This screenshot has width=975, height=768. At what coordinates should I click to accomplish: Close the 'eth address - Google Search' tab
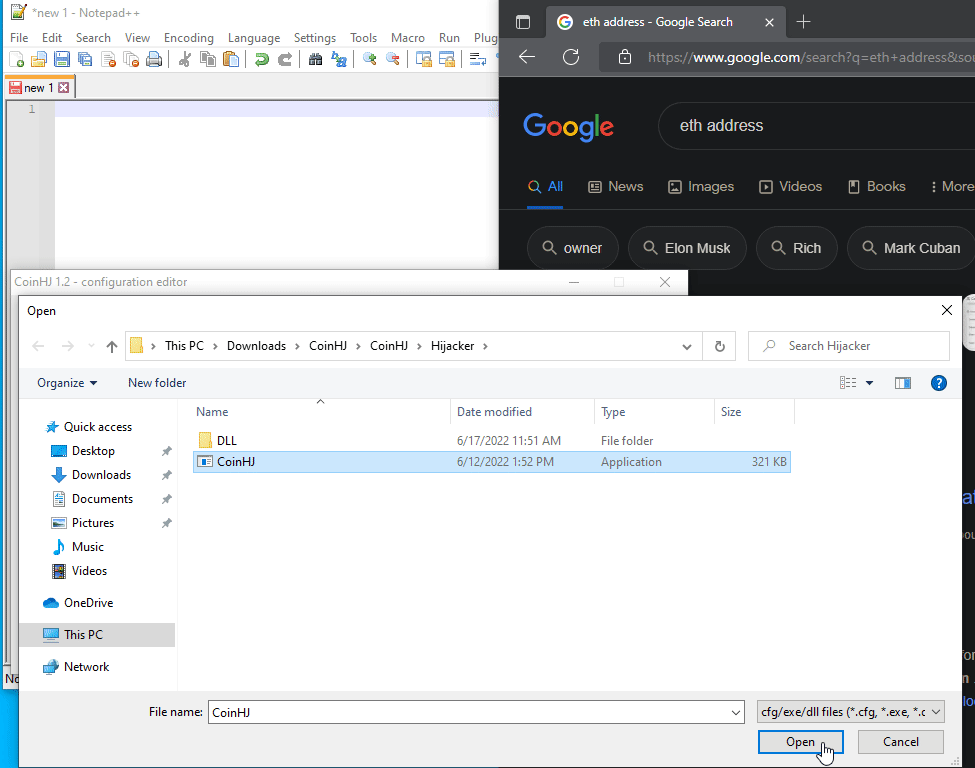tap(769, 22)
